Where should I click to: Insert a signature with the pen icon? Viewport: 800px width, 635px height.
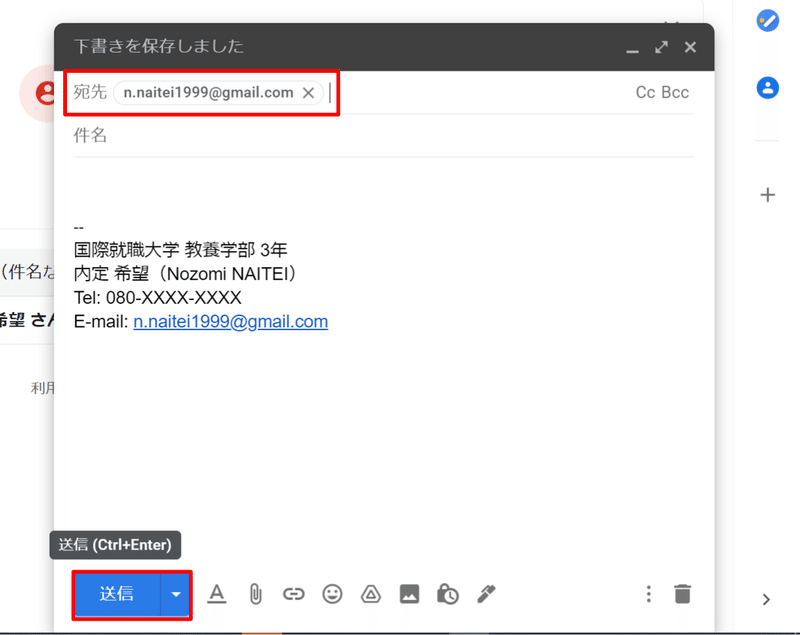[x=486, y=593]
